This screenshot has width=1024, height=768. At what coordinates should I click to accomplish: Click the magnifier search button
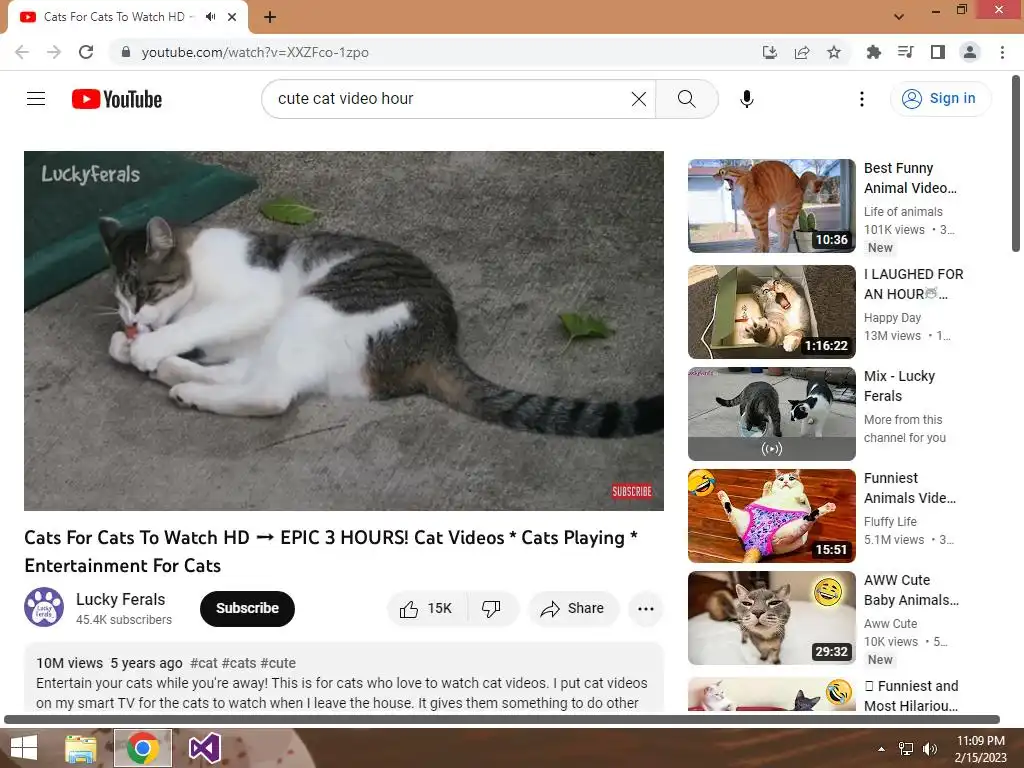[686, 99]
